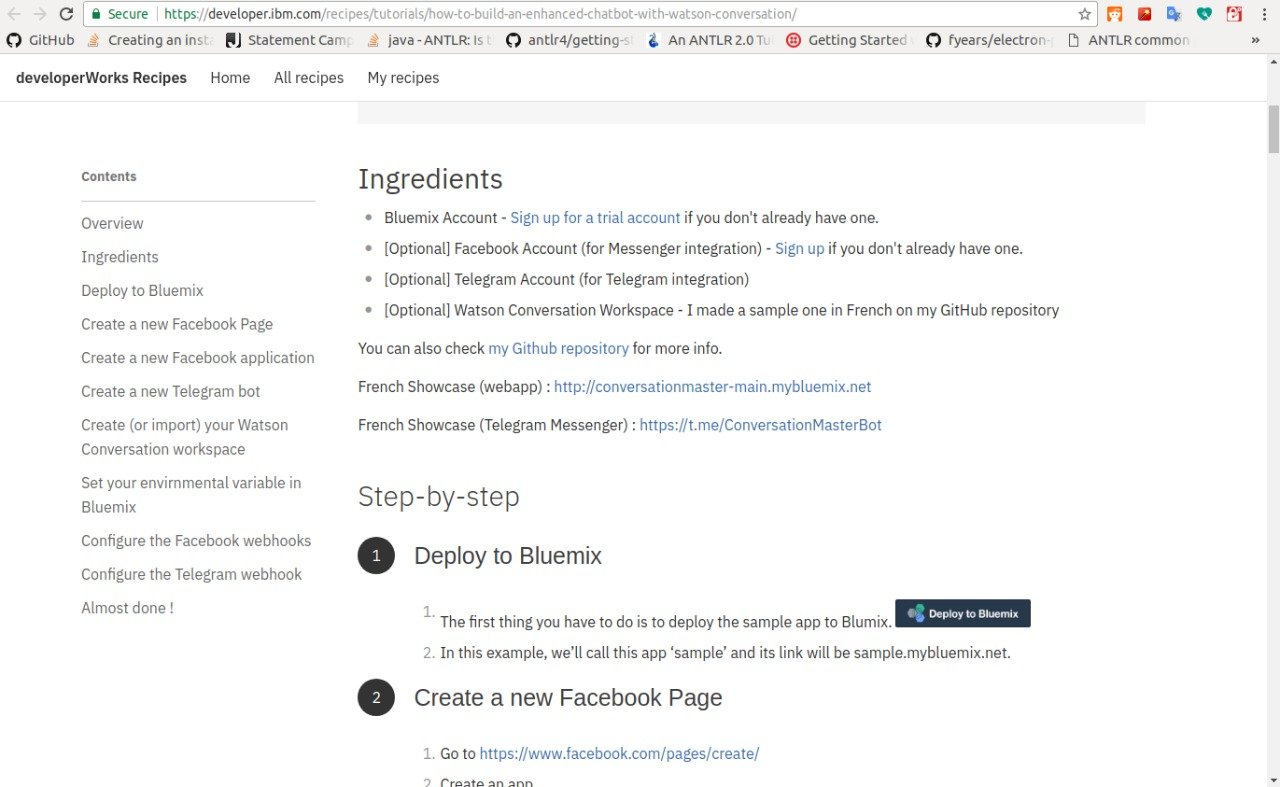Viewport: 1280px width, 787px height.
Task: Open the 'An ANTLR 2.0 Tu' bookmark
Action: point(709,40)
